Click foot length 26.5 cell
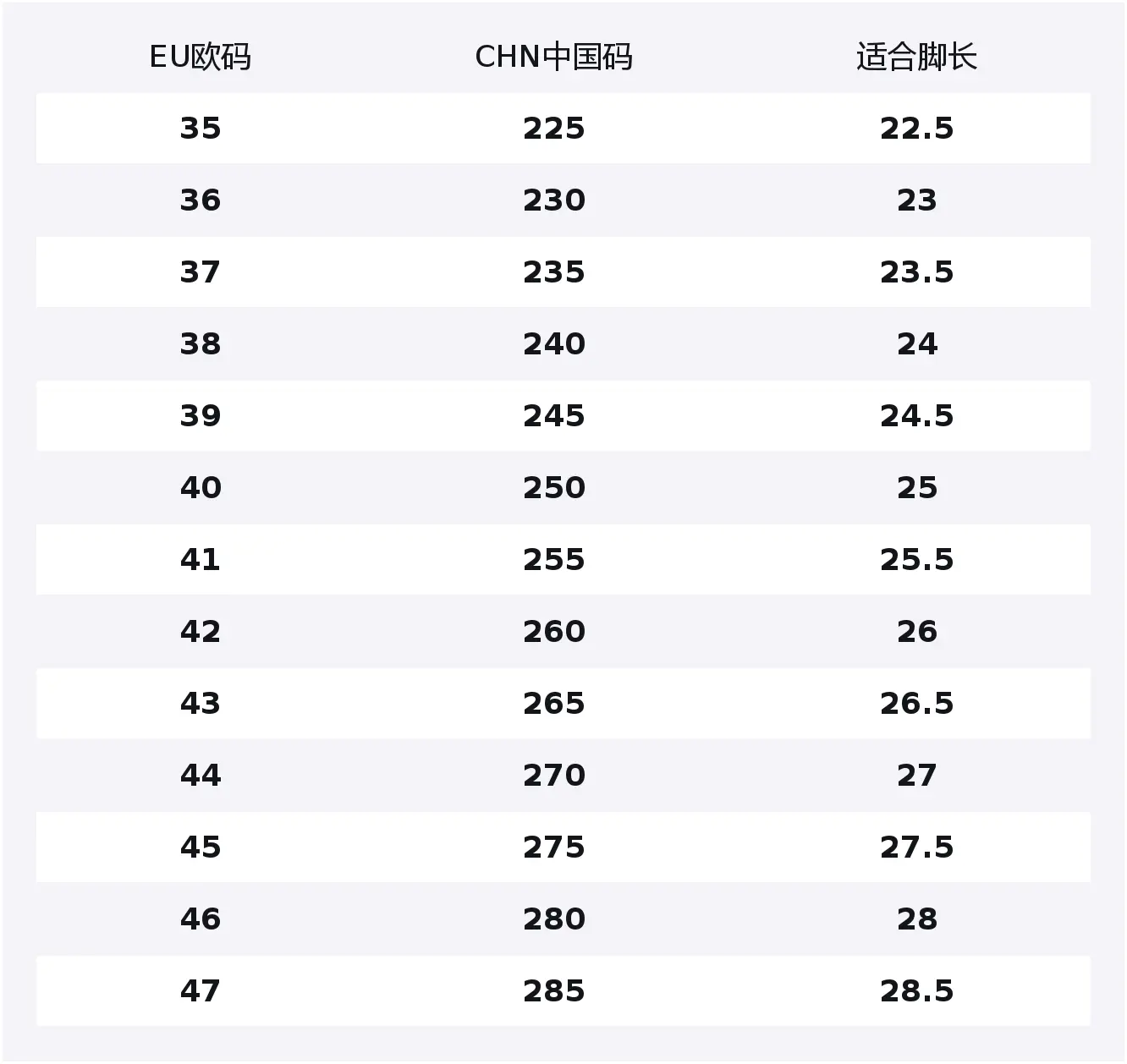1127x1064 pixels. (916, 704)
